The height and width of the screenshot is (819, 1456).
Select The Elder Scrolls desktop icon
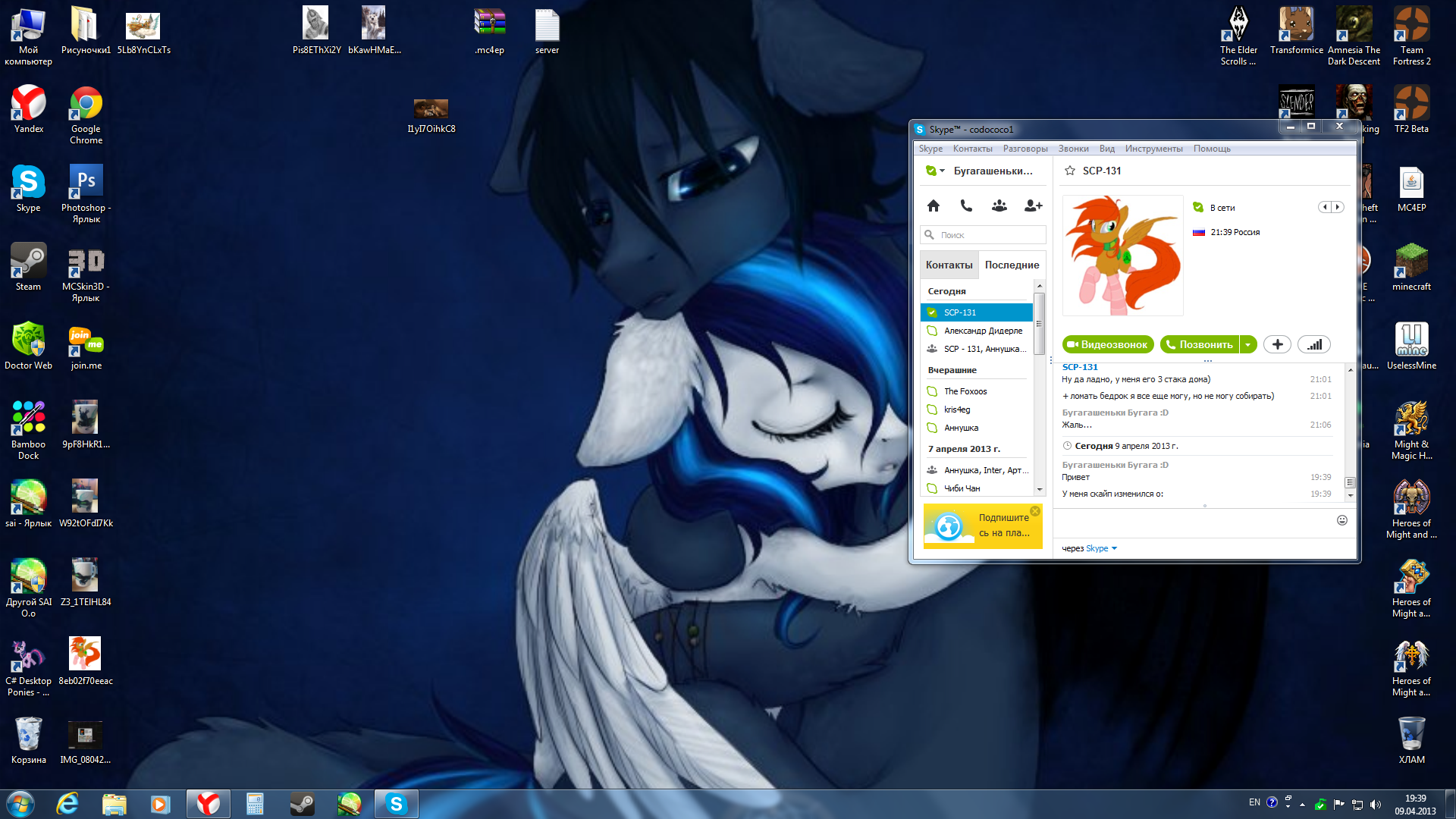pos(1238,36)
